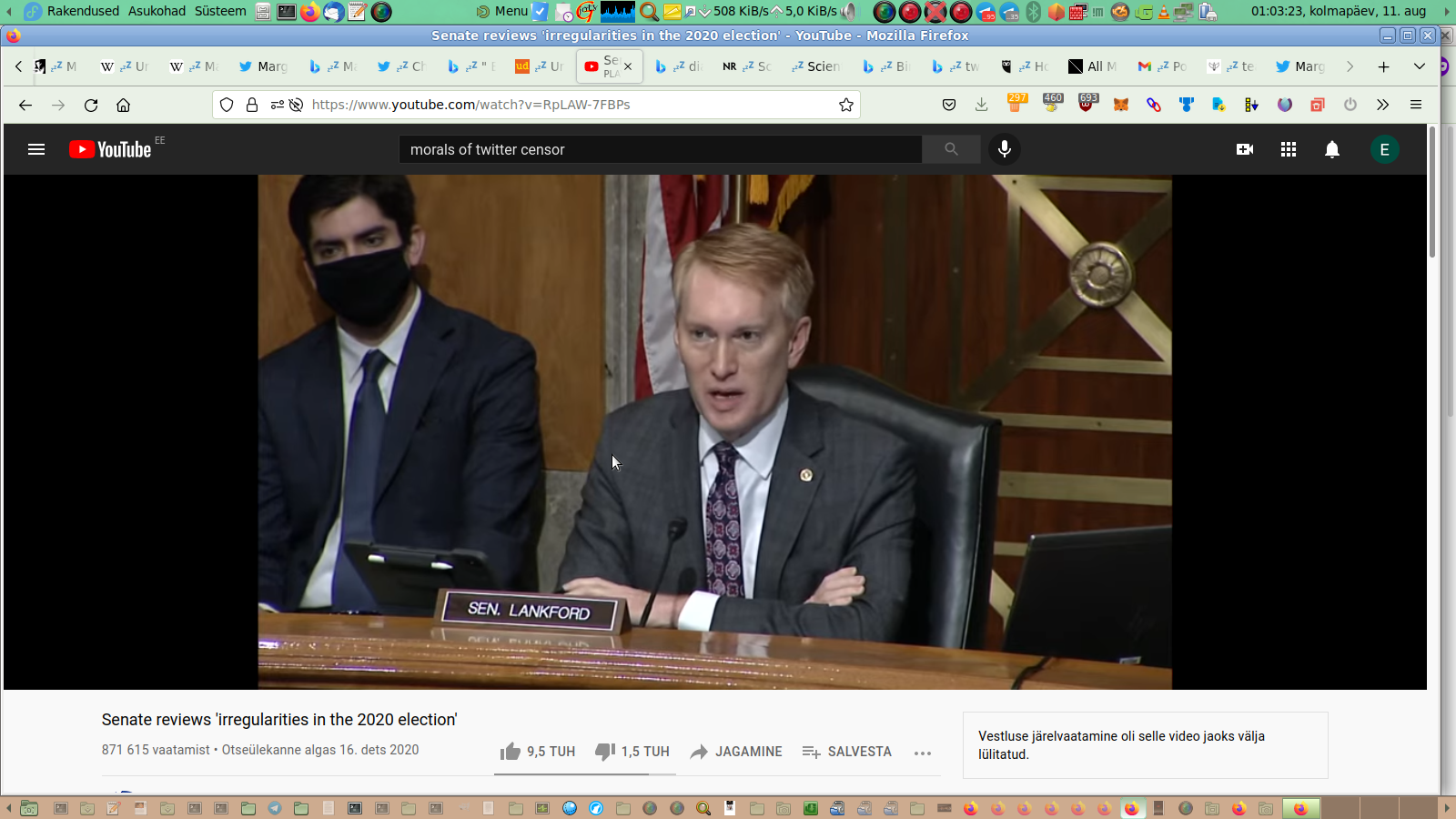View site security padlock information
The height and width of the screenshot is (819, 1456).
(x=252, y=105)
